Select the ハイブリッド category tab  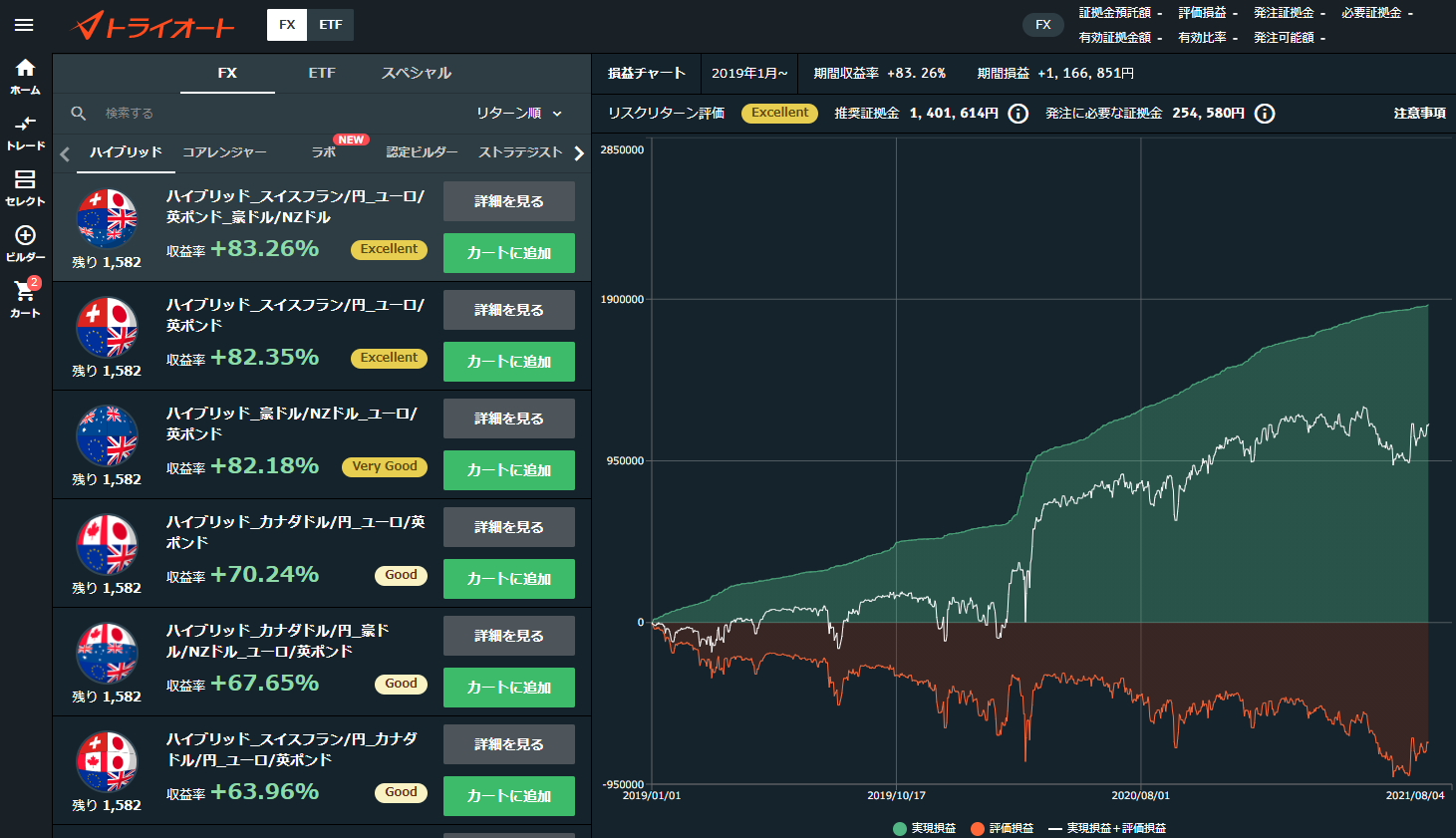coord(126,152)
